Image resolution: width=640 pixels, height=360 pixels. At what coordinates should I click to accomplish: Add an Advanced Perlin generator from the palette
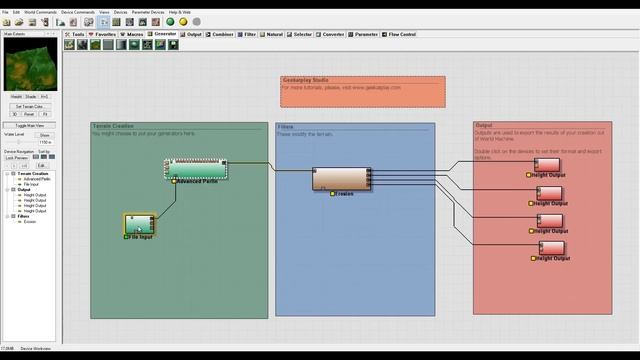pyautogui.click(x=95, y=44)
